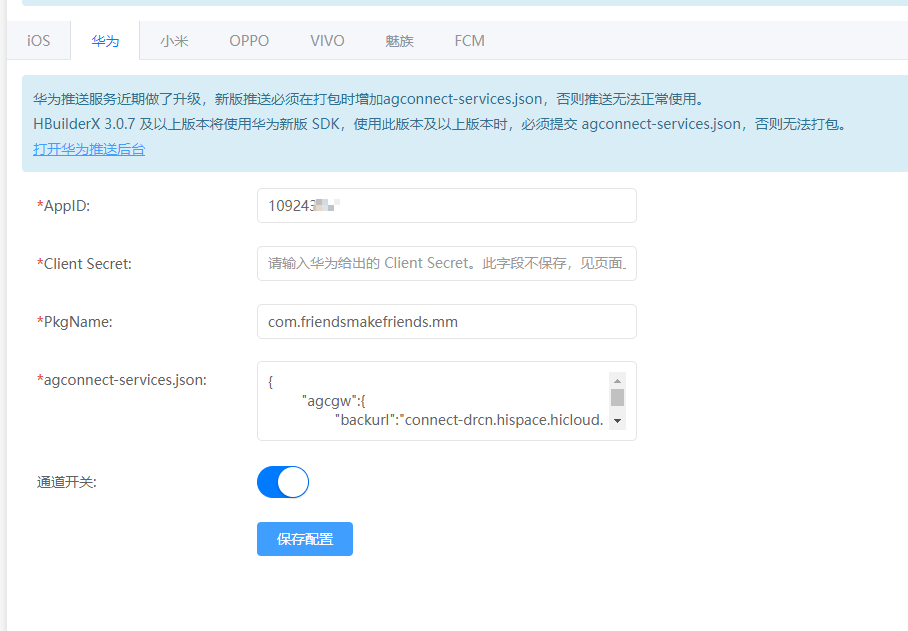908x631 pixels.
Task: Click the 保存配置 button
Action: pos(305,539)
